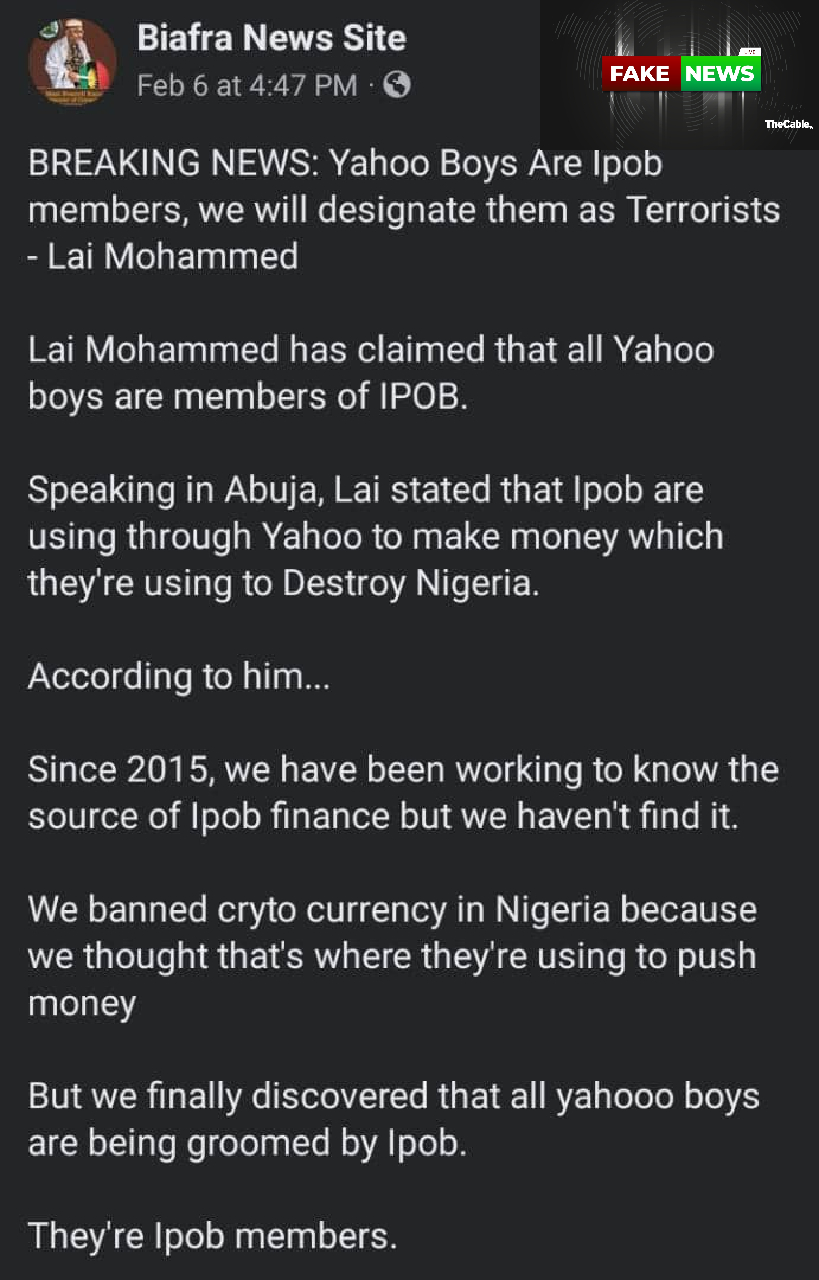This screenshot has width=819, height=1280.
Task: Click the globe public-audience icon
Action: point(397,85)
